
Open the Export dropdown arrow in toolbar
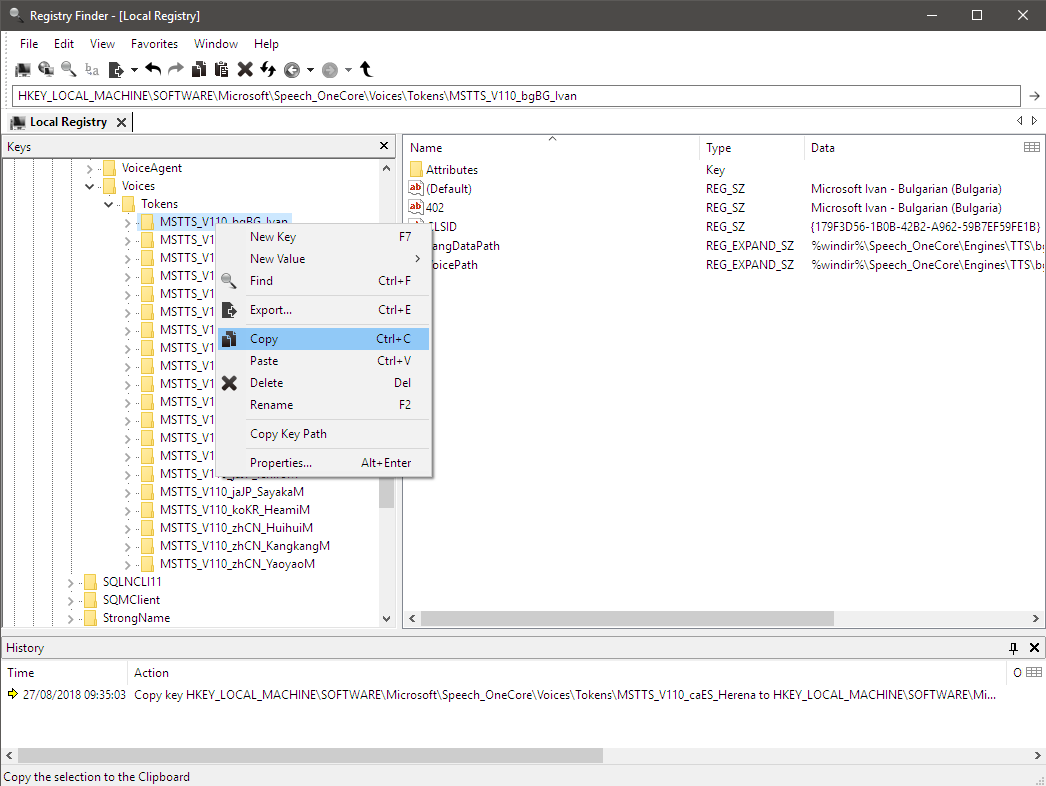(134, 70)
